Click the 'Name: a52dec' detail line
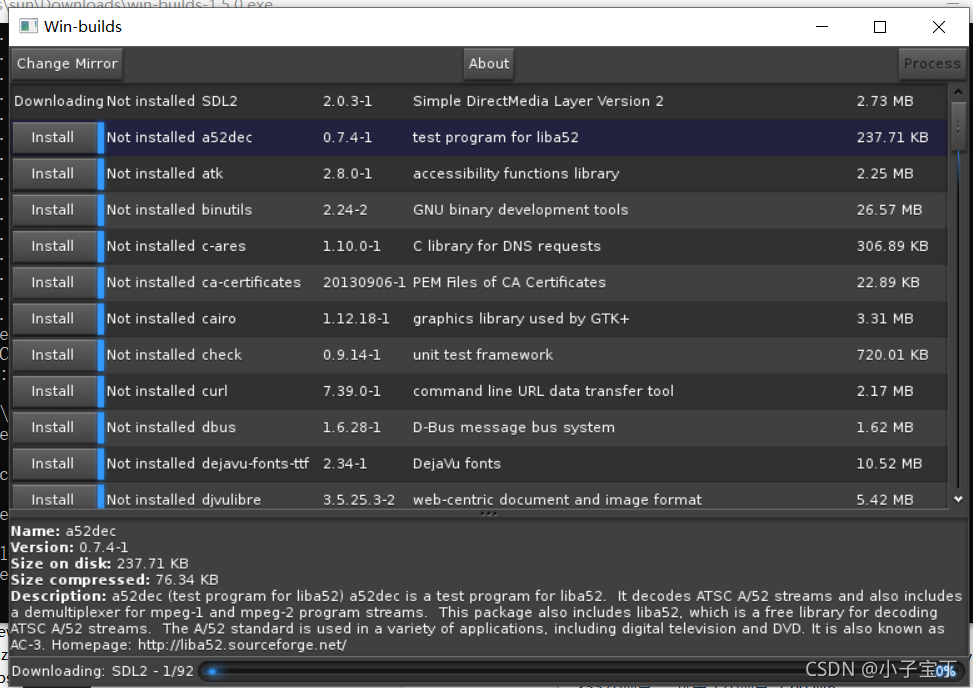 pos(63,532)
